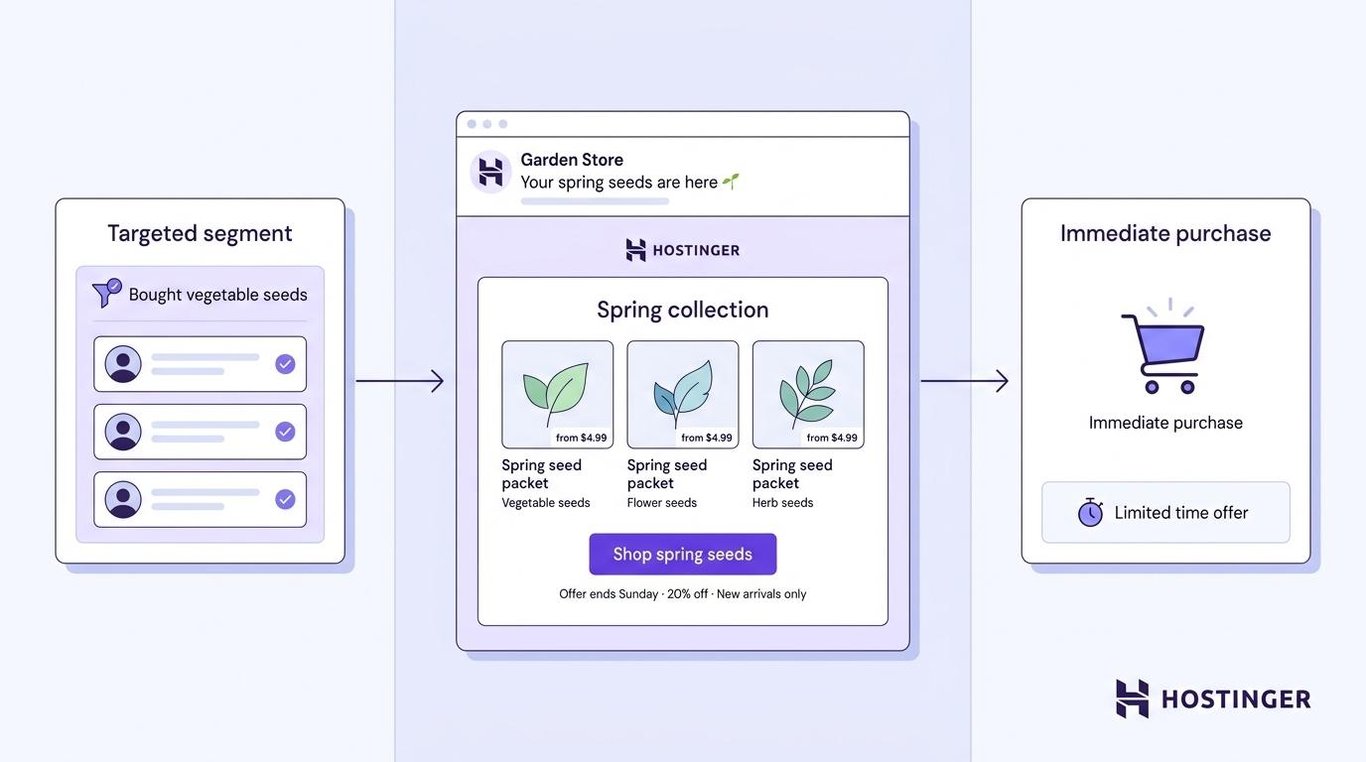Image resolution: width=1366 pixels, height=762 pixels.
Task: Click the arrow leading to Immediate purchase
Action: (x=964, y=380)
